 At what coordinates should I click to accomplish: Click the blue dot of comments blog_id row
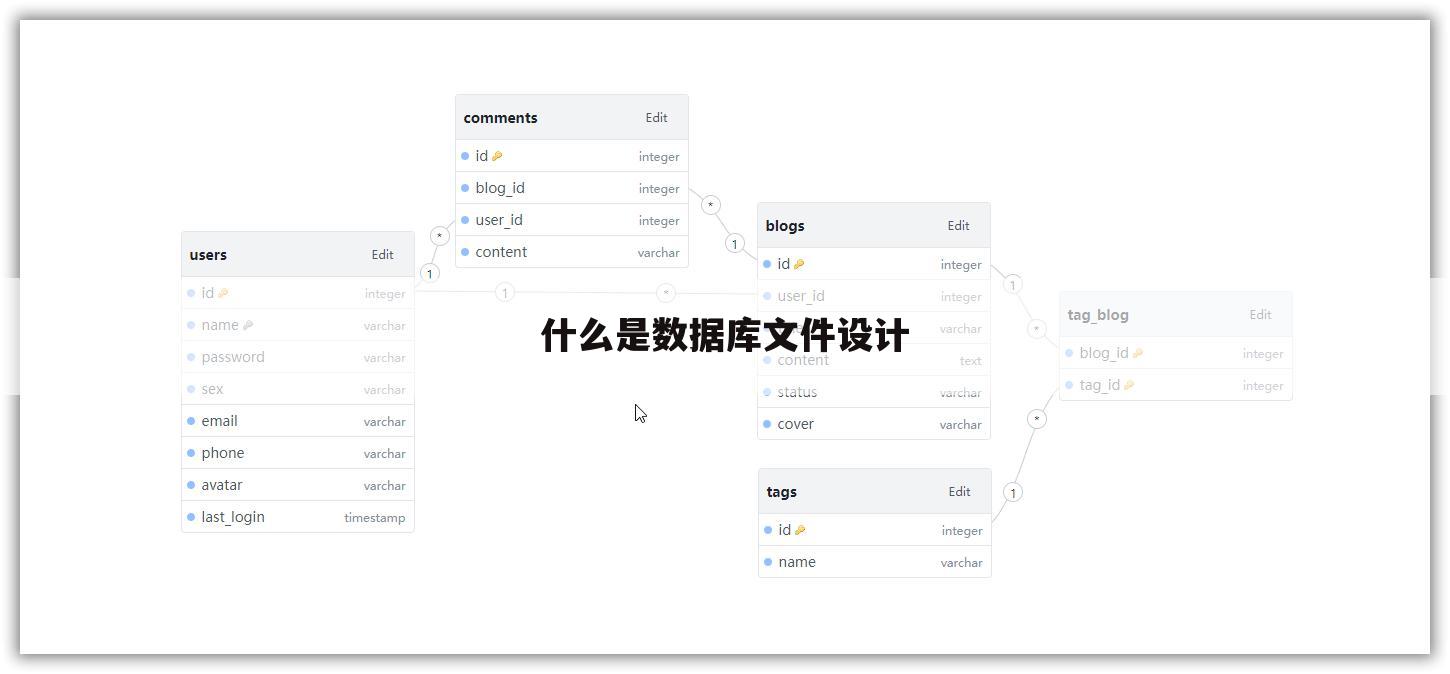[465, 188]
